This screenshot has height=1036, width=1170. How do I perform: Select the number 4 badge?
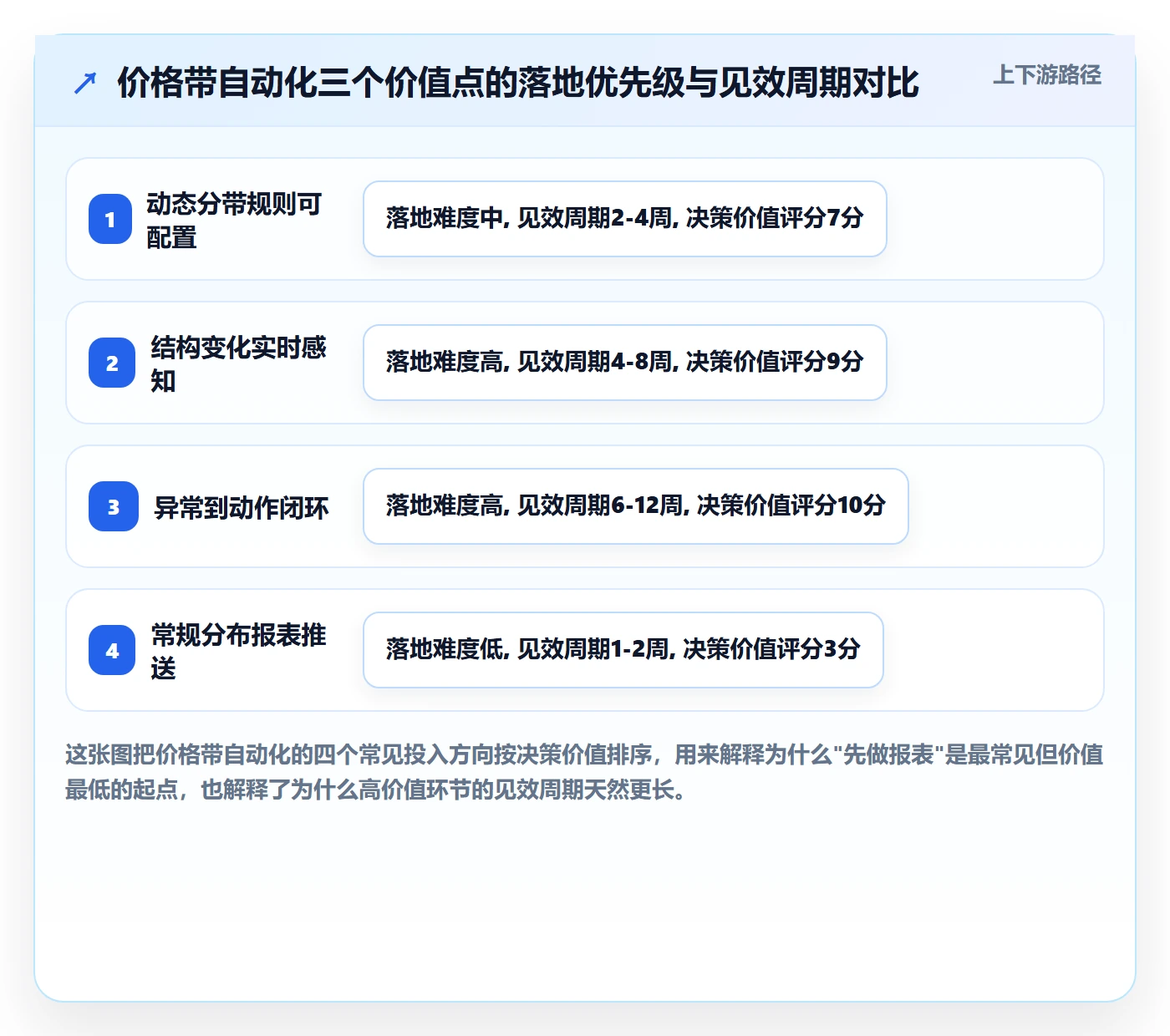tap(112, 651)
